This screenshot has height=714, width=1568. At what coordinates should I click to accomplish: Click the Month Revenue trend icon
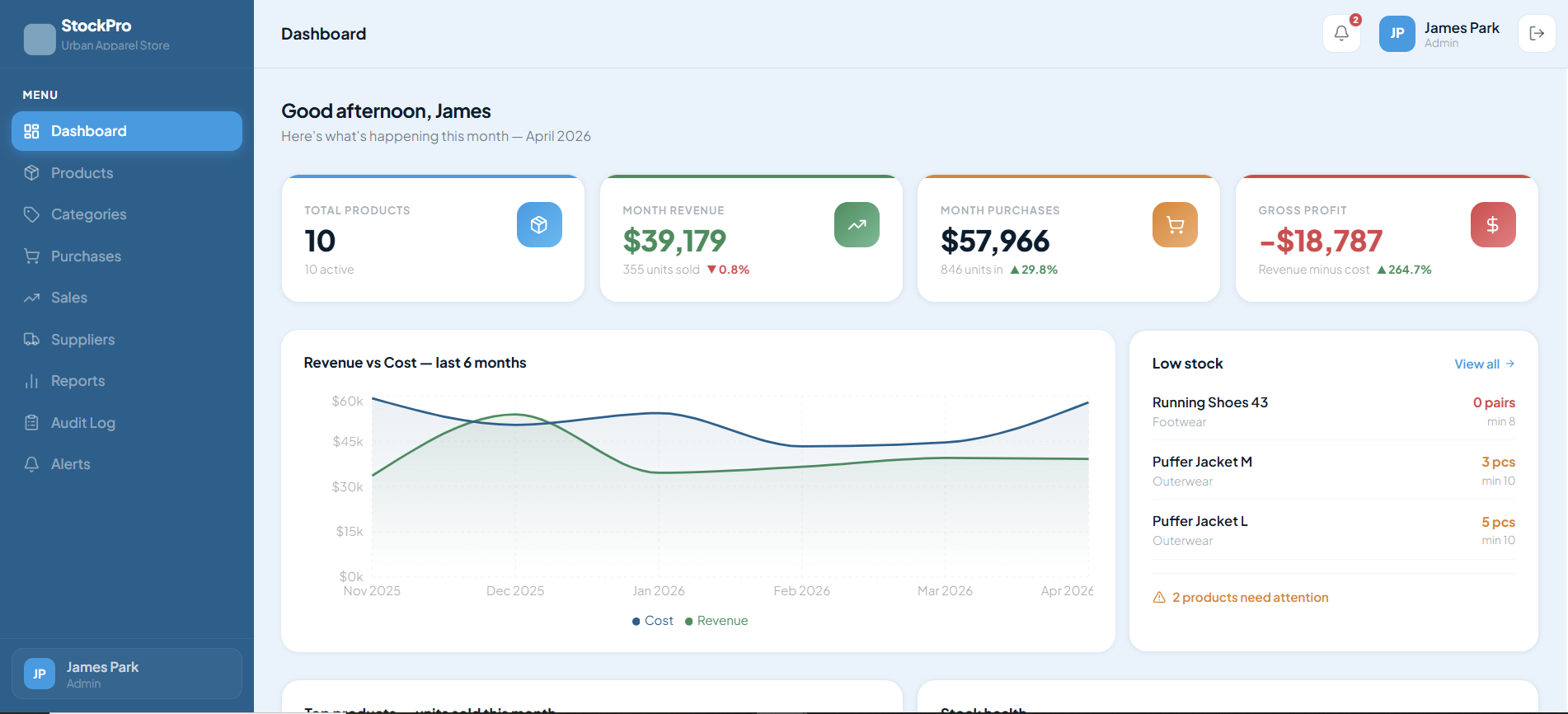point(857,225)
